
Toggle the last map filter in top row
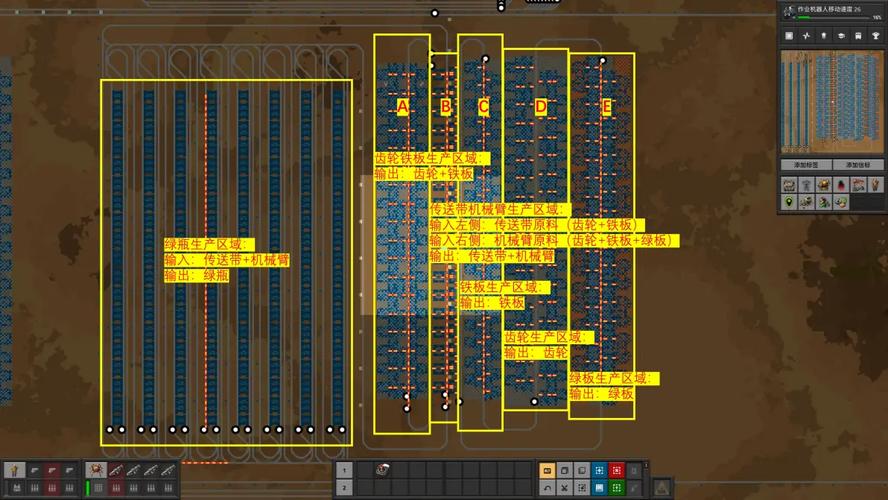tap(876, 185)
